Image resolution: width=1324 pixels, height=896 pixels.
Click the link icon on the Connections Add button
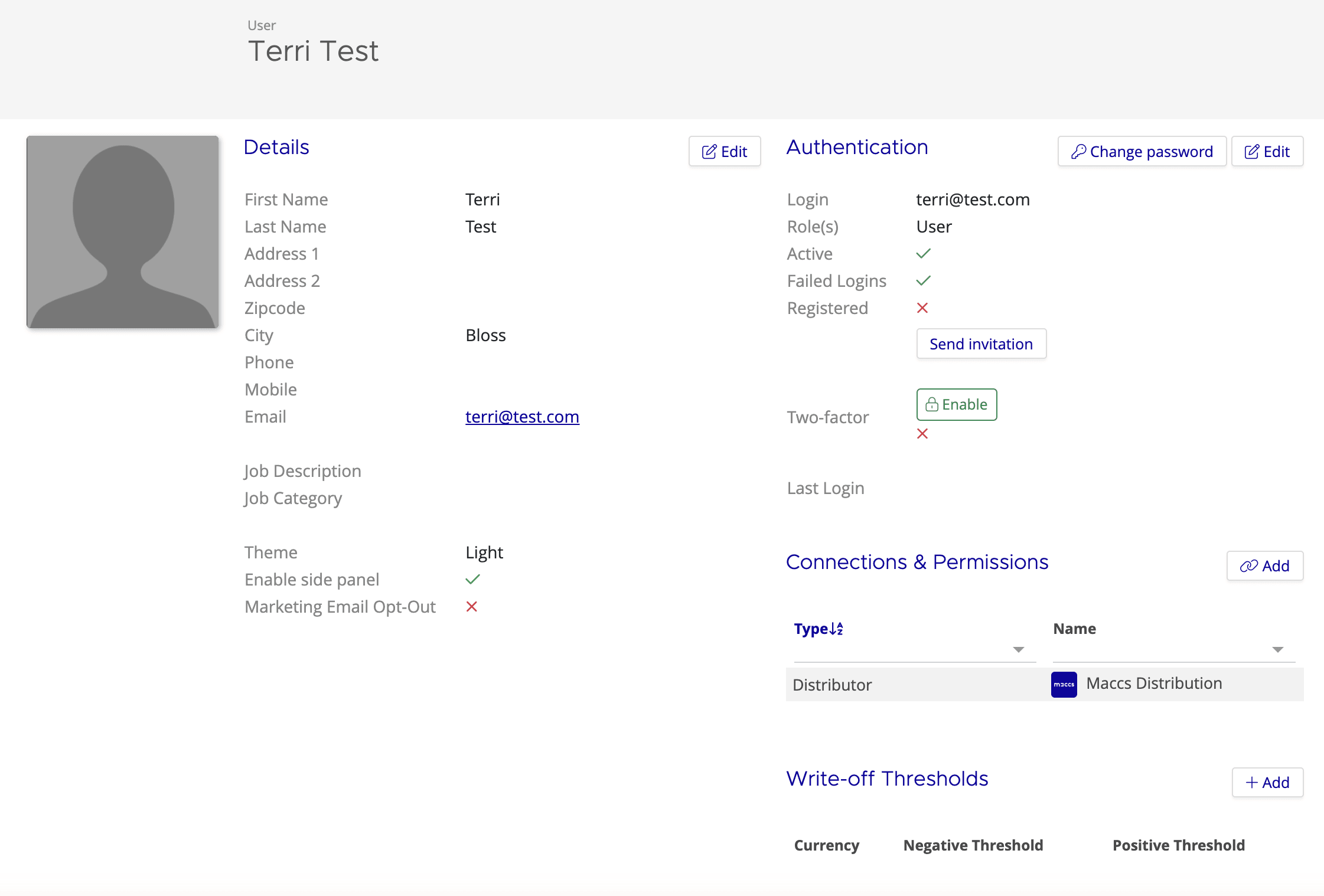(x=1249, y=565)
